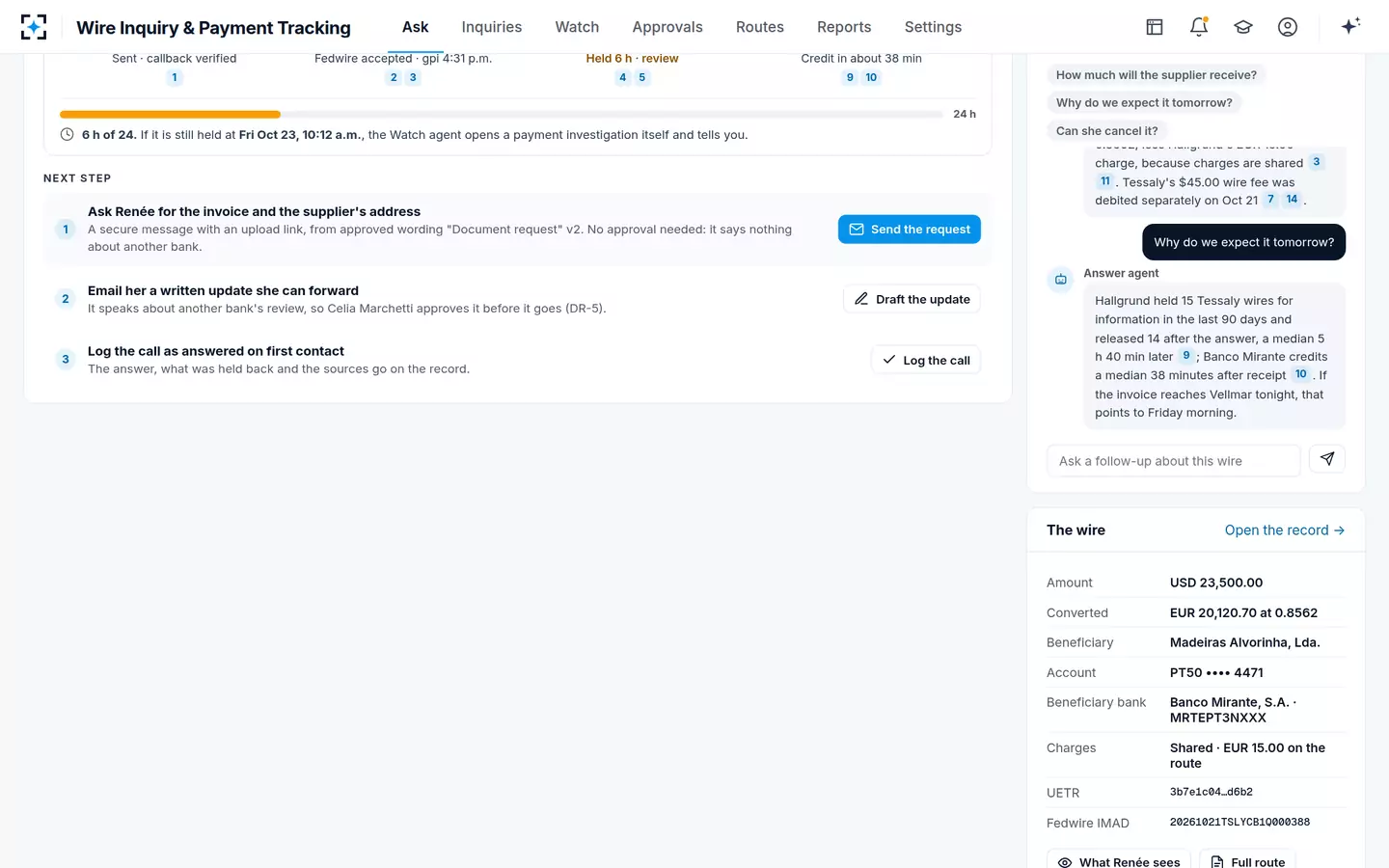1389x868 pixels.
Task: Switch to the Approvals tab
Action: click(x=667, y=27)
